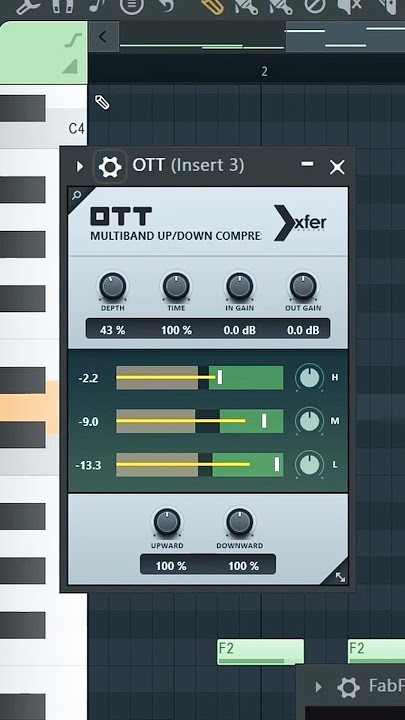Click the L band gain knob
Image resolution: width=405 pixels, height=720 pixels.
(x=309, y=464)
